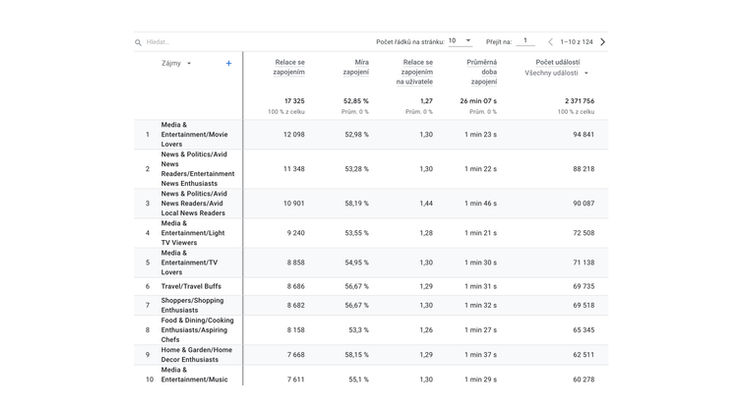Click the events cell 90 087
Viewport: 745px width, 411px height.
click(583, 203)
